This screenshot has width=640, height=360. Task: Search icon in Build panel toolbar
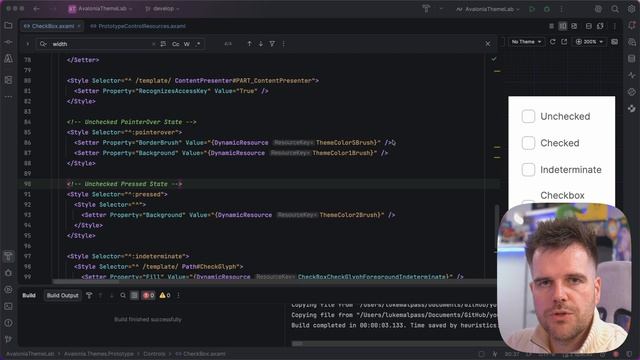pyautogui.click(x=123, y=295)
